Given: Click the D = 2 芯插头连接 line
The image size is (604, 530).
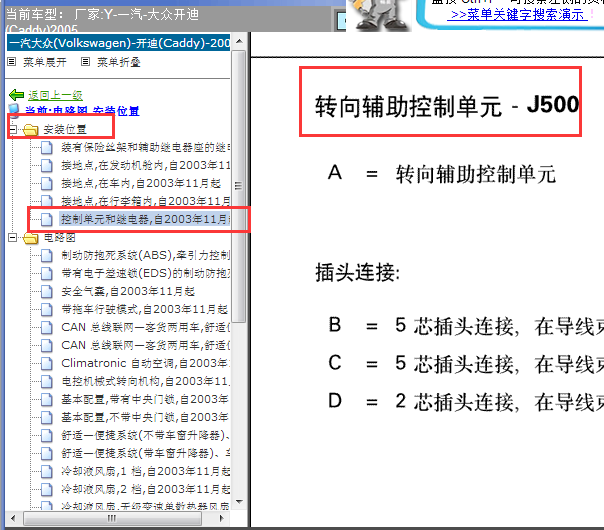Looking at the screenshot, I should (465, 401).
